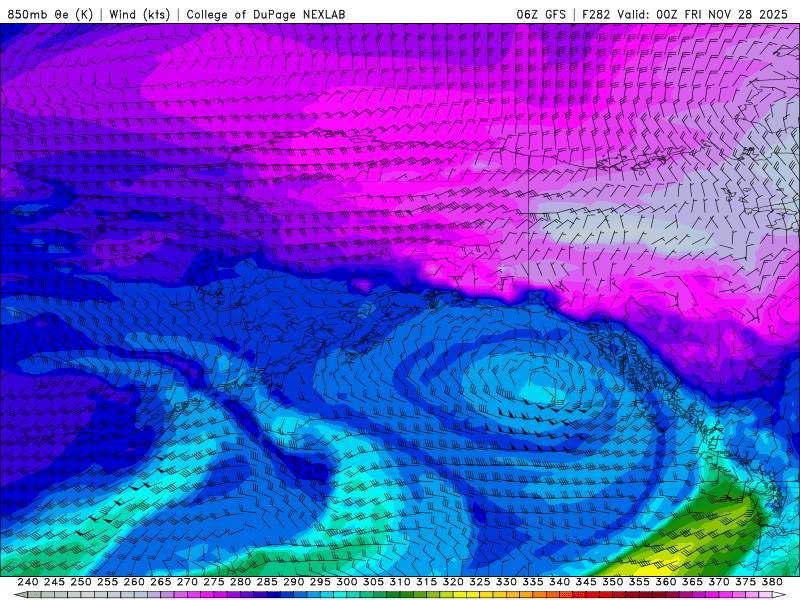This screenshot has height=600, width=800.
Task: Select the 330 scale number
Action: [x=506, y=582]
